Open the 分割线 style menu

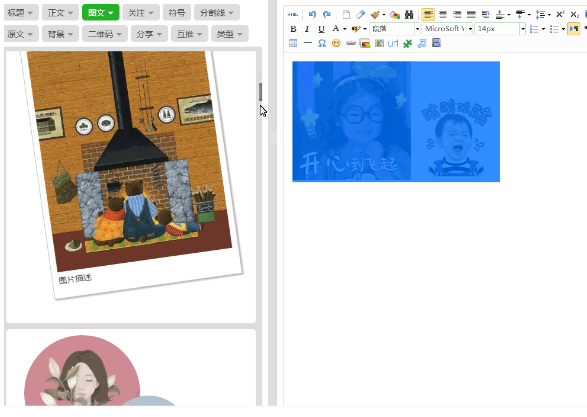click(x=217, y=13)
